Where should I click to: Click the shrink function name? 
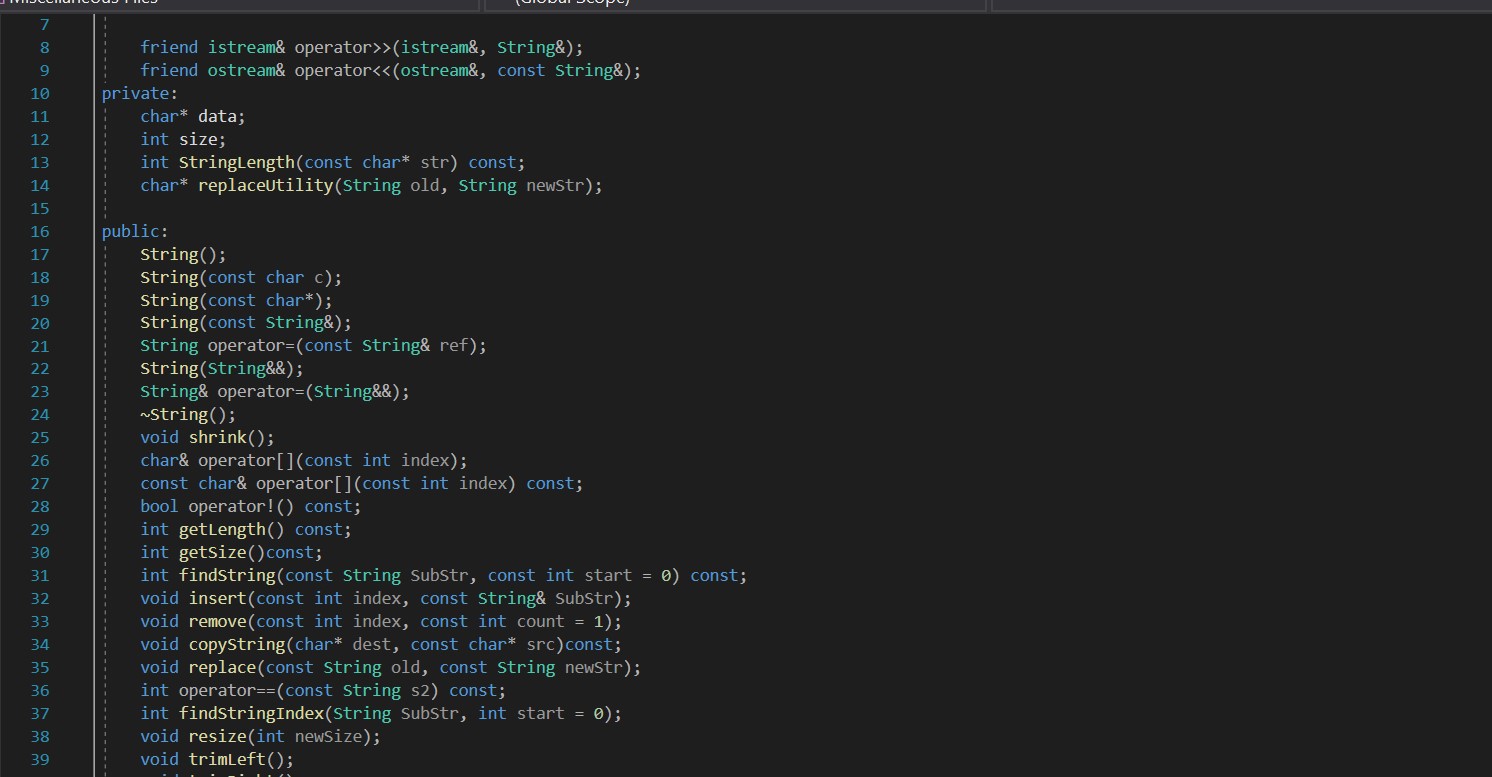coord(217,437)
